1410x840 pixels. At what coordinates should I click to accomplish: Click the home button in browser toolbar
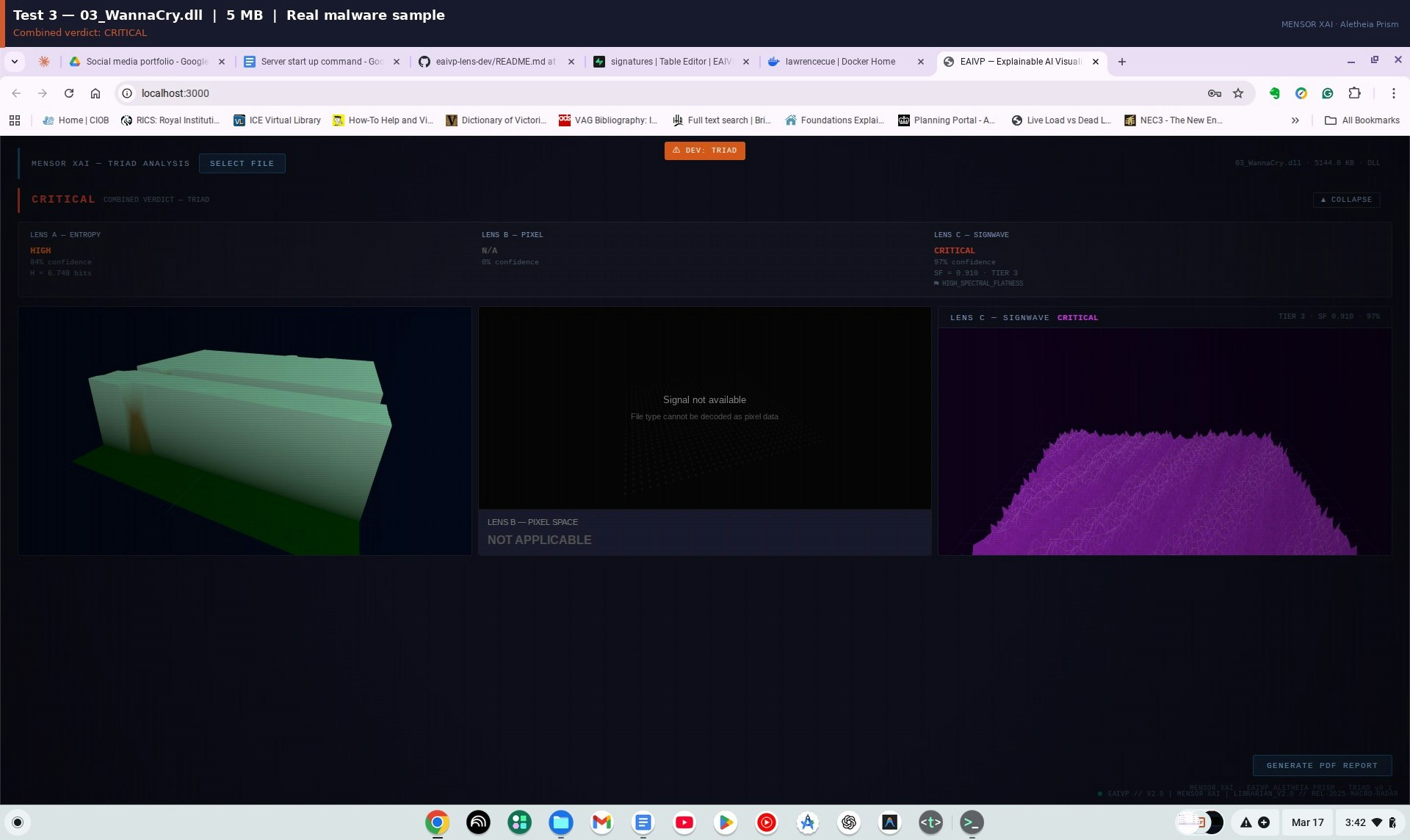pos(95,93)
